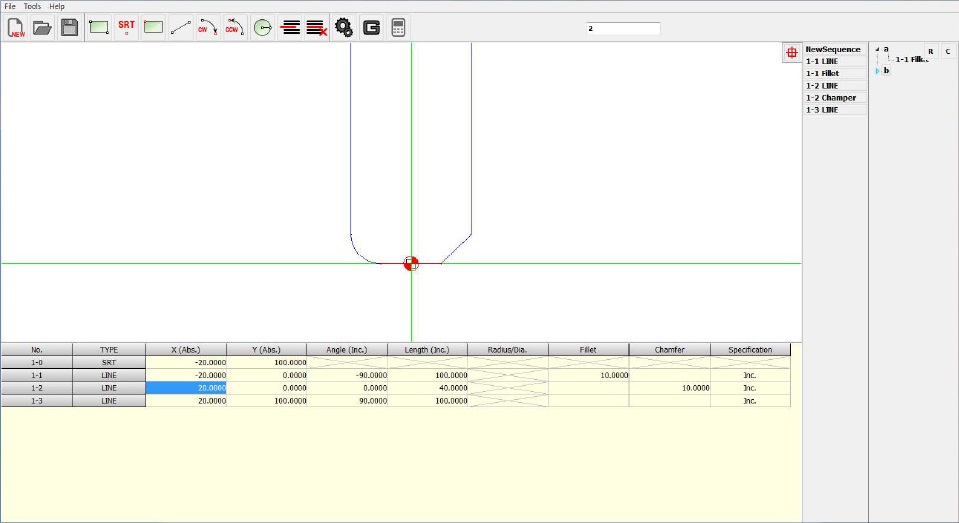Viewport: 959px width, 523px height.
Task: Create a new file with NEW icon
Action: click(x=16, y=28)
